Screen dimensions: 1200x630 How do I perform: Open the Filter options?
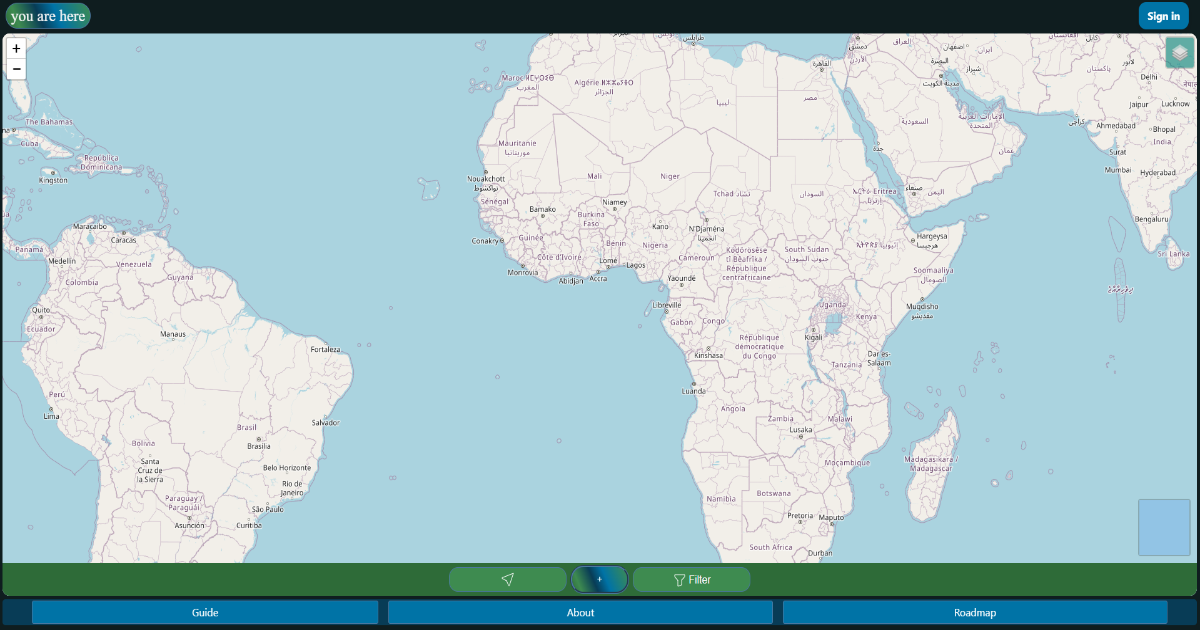691,580
